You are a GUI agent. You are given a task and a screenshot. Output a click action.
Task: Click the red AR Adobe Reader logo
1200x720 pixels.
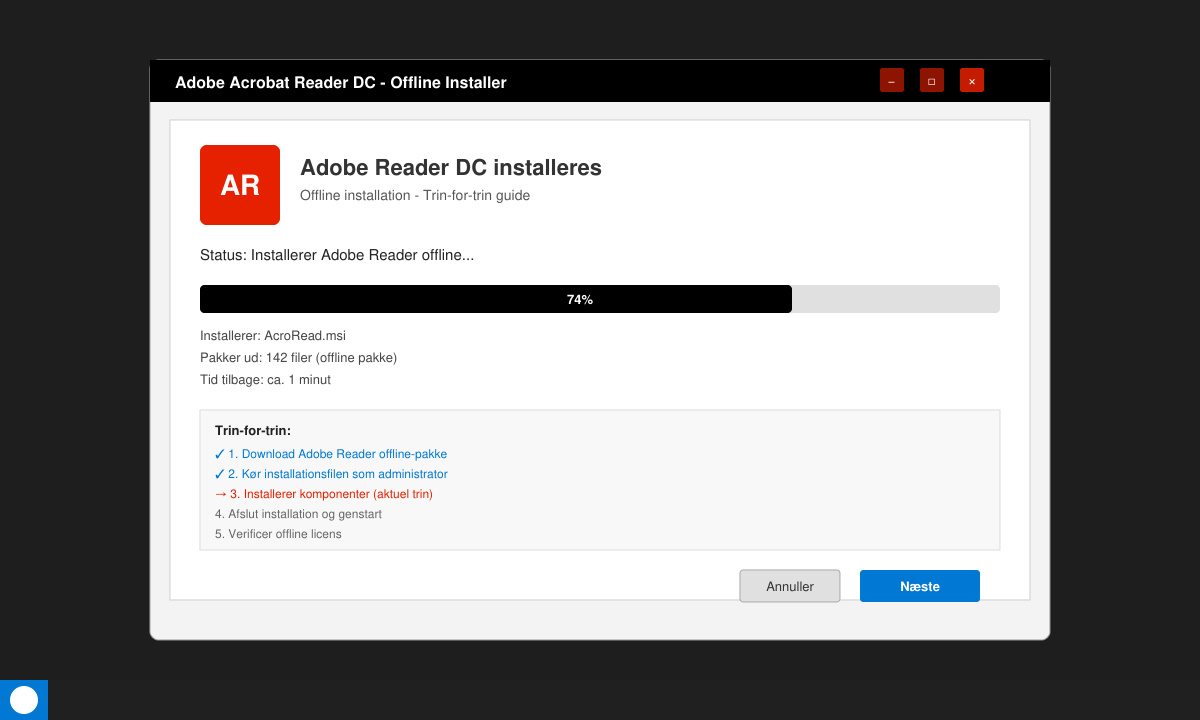[x=240, y=185]
